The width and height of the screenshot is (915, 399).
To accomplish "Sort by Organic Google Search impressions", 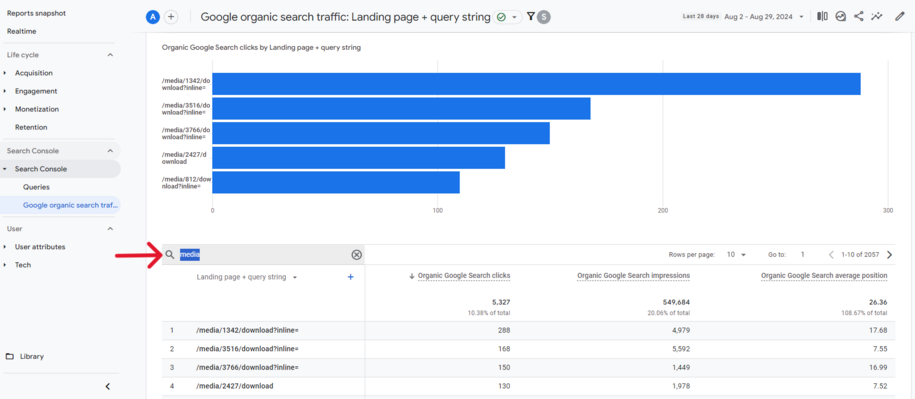I will click(x=634, y=275).
